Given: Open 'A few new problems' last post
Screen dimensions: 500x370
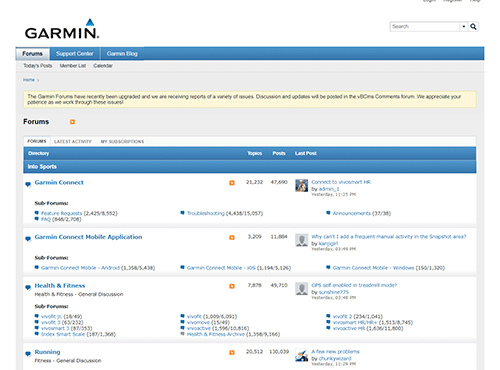Looking at the screenshot, I should [335, 352].
